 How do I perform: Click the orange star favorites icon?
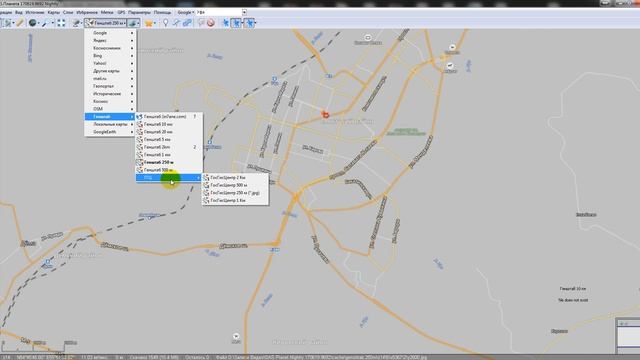[x=149, y=23]
